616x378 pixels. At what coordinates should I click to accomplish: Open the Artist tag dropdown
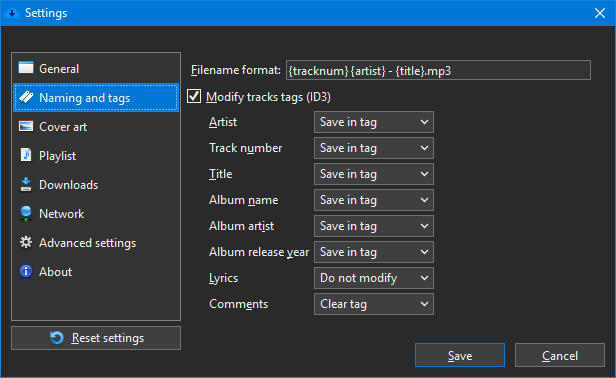[x=374, y=122]
